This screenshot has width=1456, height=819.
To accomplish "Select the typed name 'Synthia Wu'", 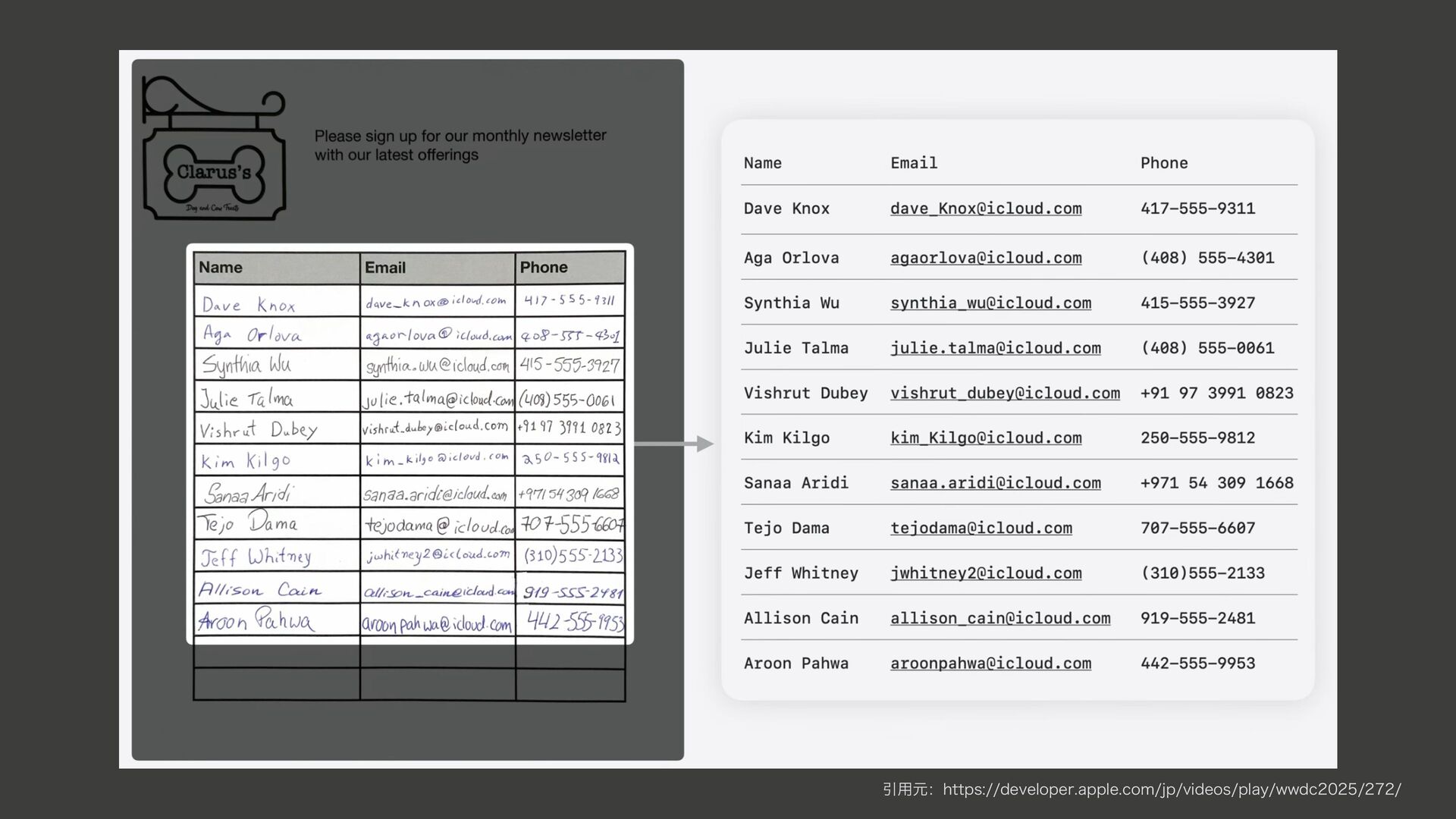I will 791,303.
